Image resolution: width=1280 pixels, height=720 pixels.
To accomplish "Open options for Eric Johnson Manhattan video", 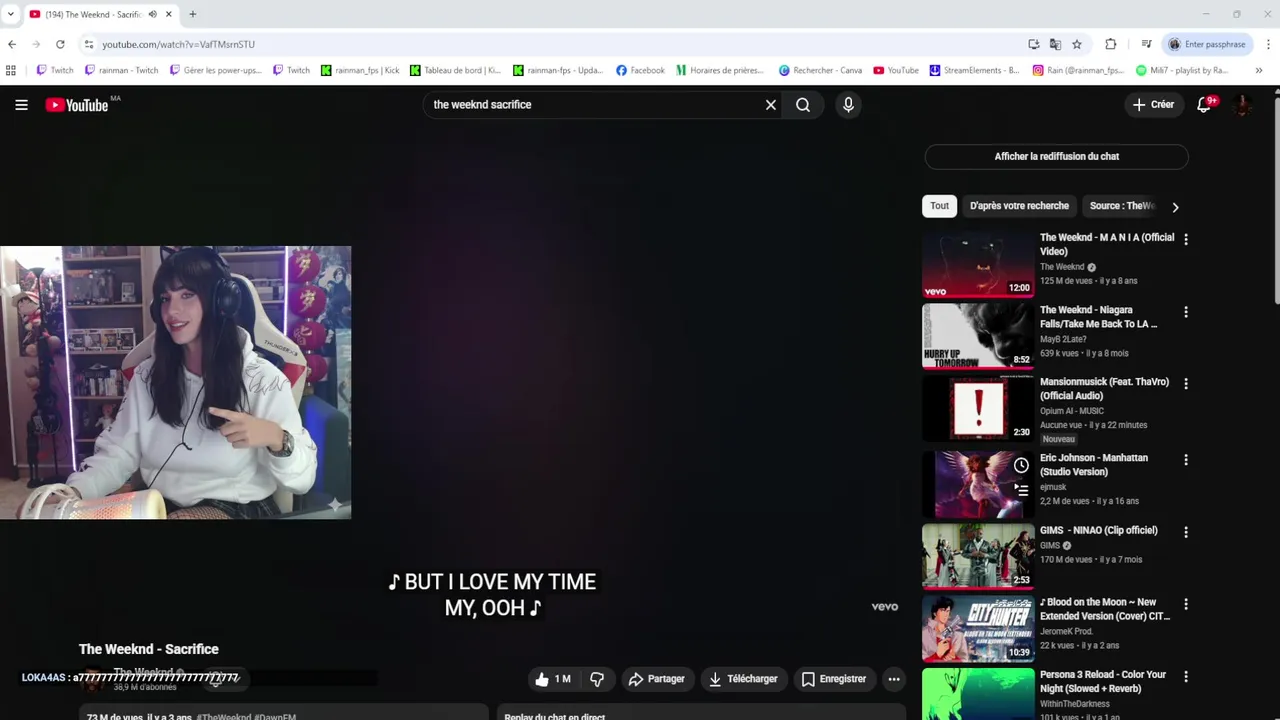I will click(x=1186, y=460).
